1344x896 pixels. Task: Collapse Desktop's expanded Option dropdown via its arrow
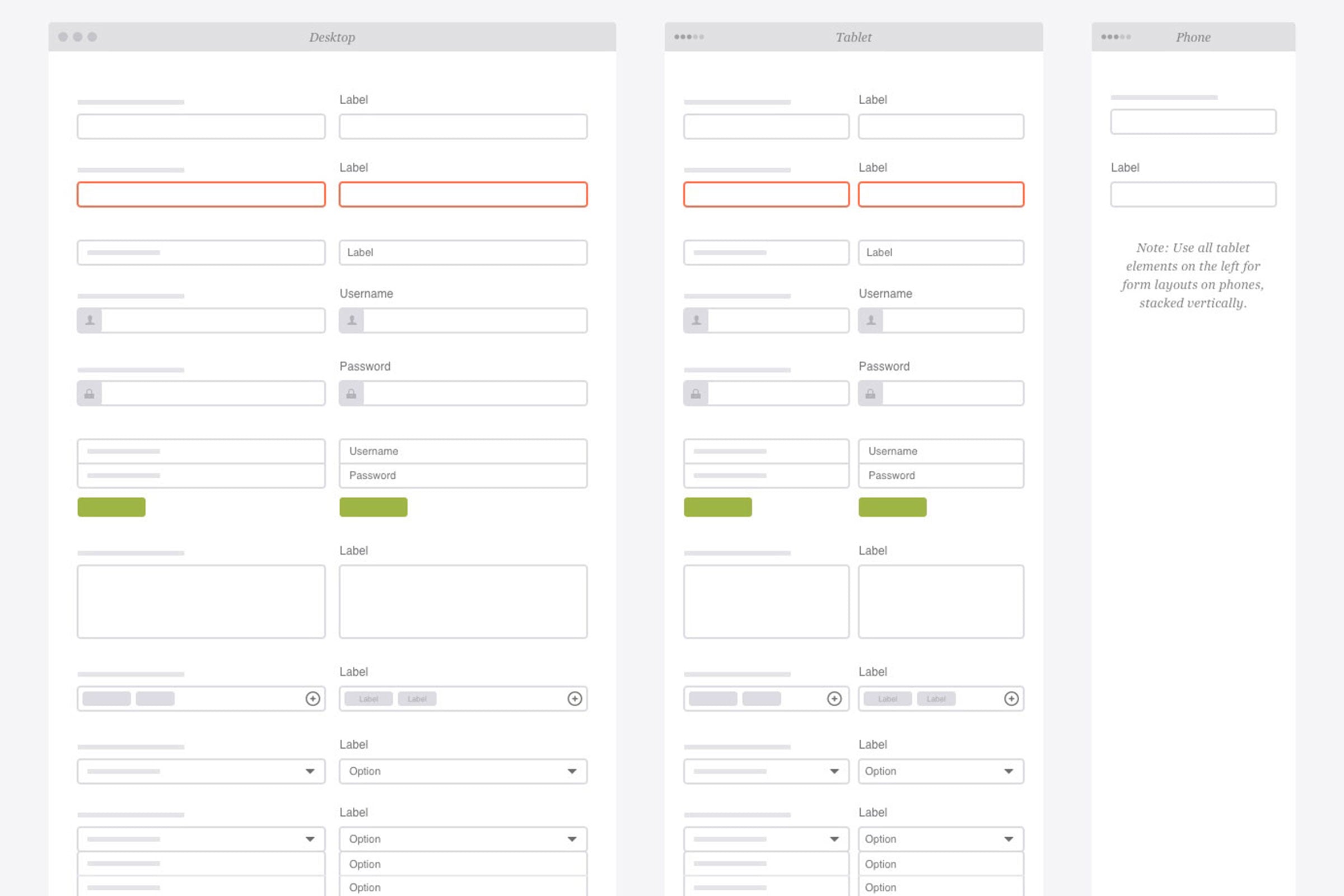pos(572,839)
